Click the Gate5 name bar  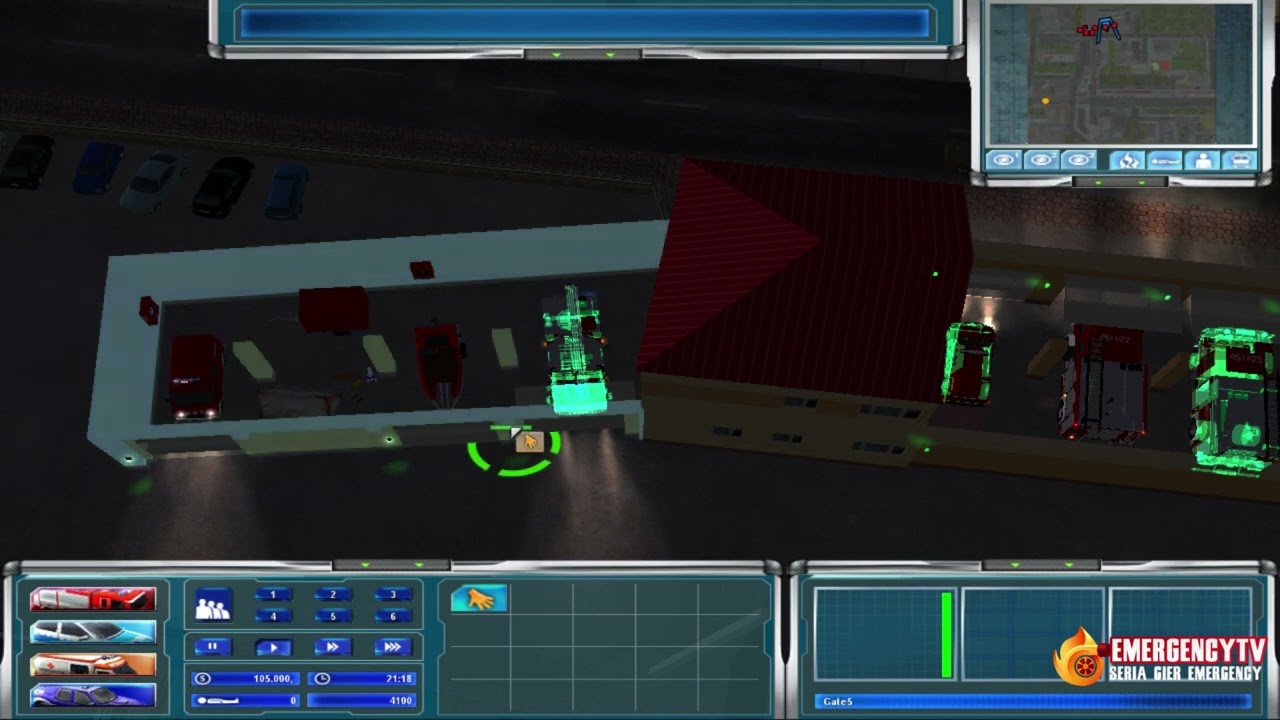click(x=1034, y=701)
